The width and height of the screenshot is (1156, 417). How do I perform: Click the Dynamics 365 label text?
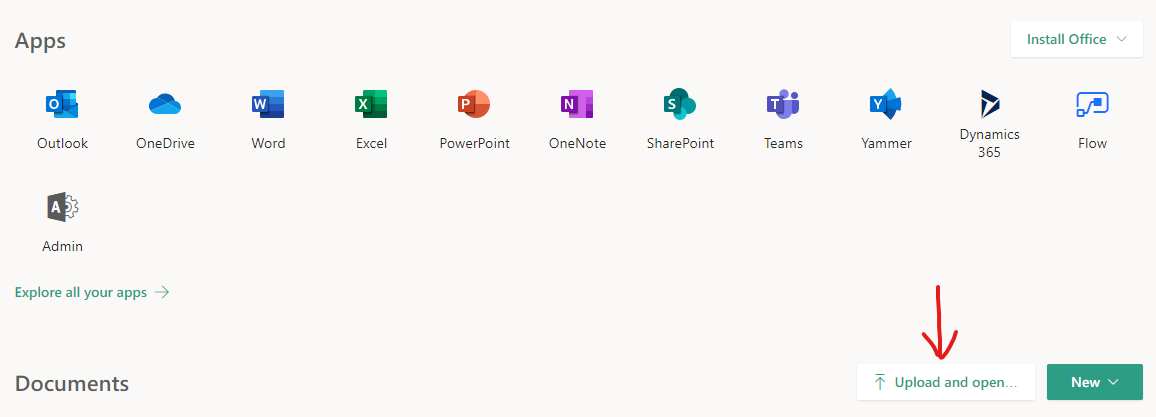[989, 144]
